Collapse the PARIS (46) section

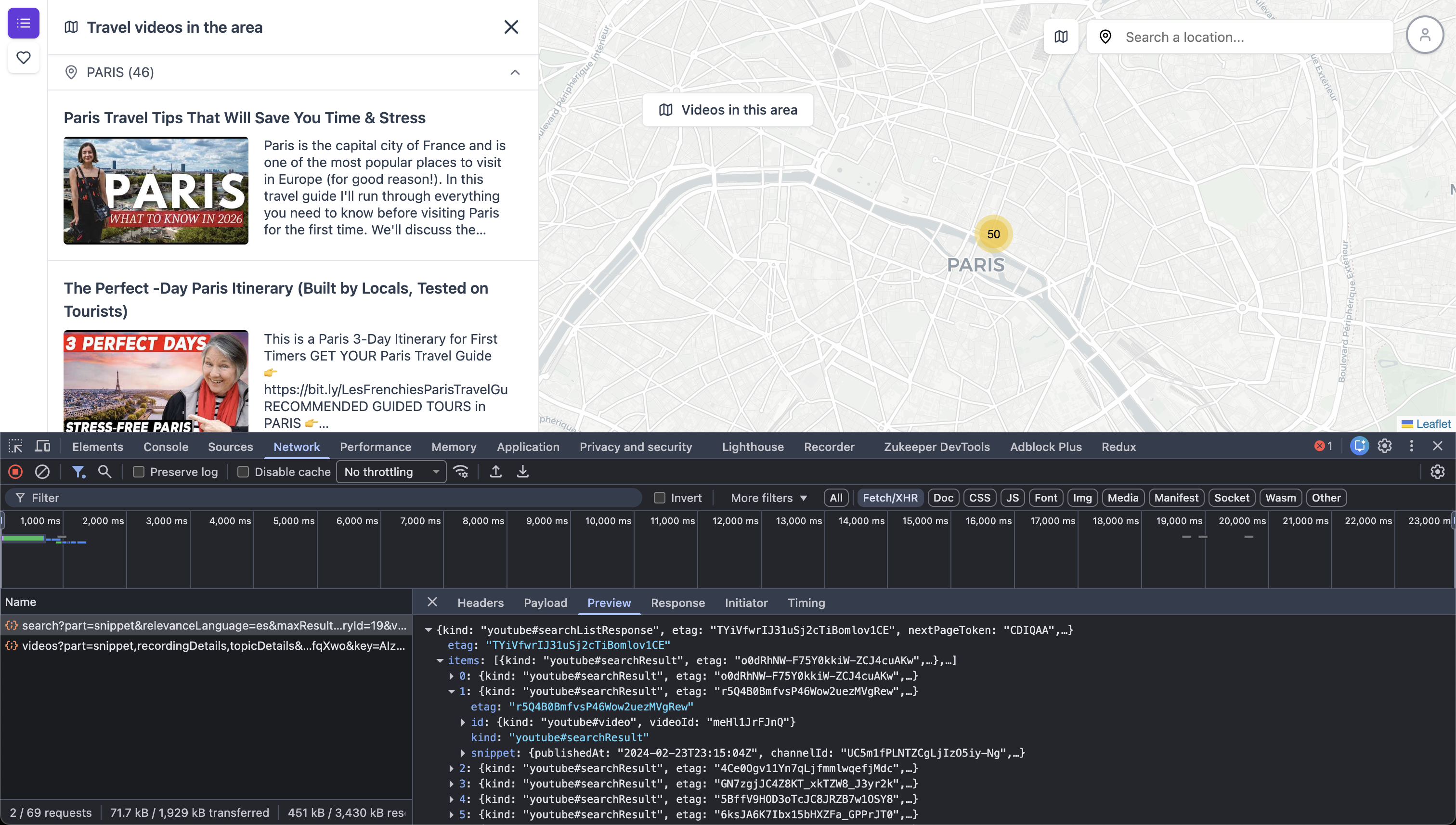[x=515, y=72]
